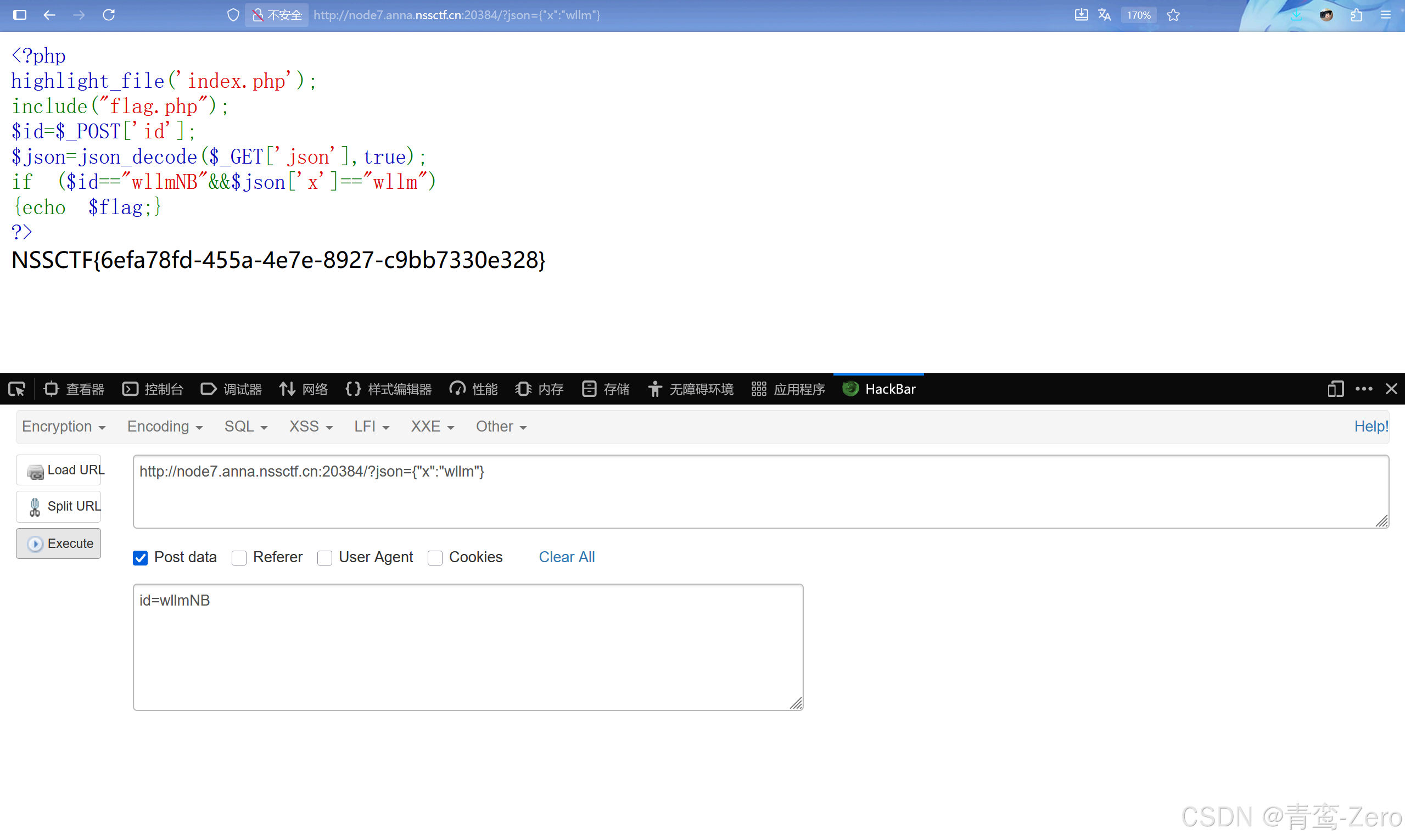The width and height of the screenshot is (1405, 840).
Task: Click the browser reload icon
Action: (x=109, y=15)
